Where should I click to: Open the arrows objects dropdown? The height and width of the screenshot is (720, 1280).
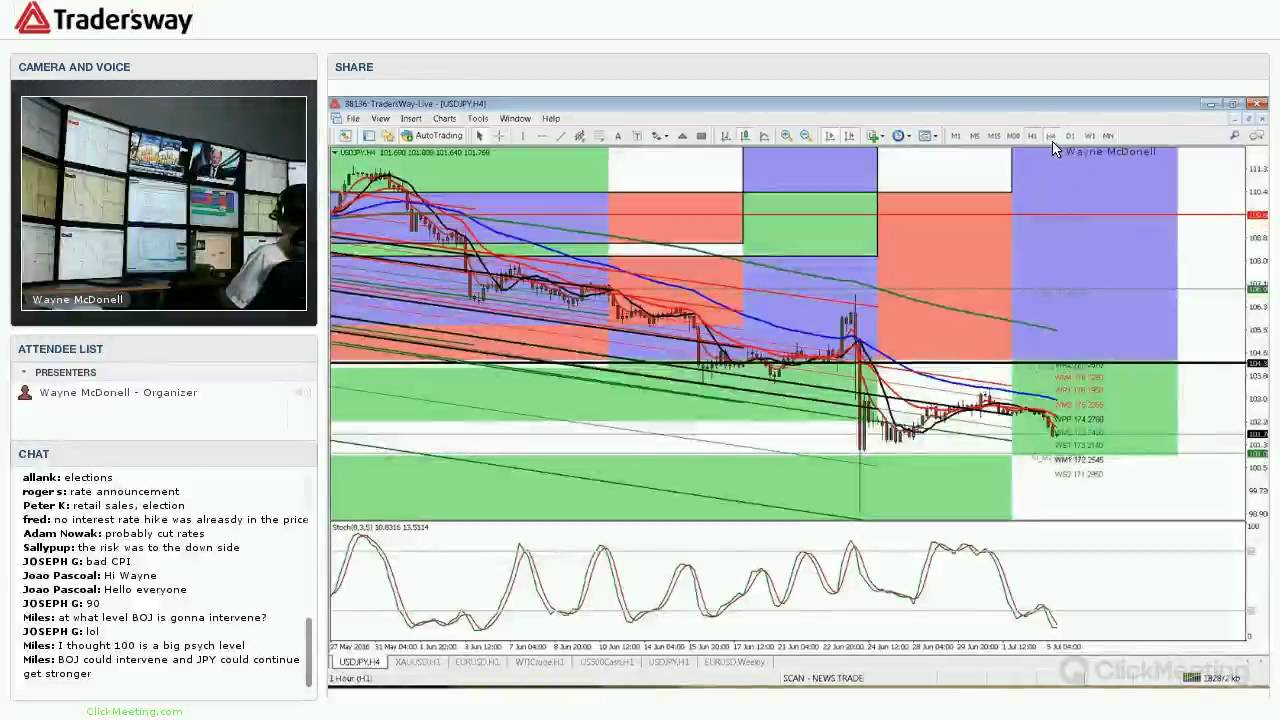pyautogui.click(x=659, y=136)
